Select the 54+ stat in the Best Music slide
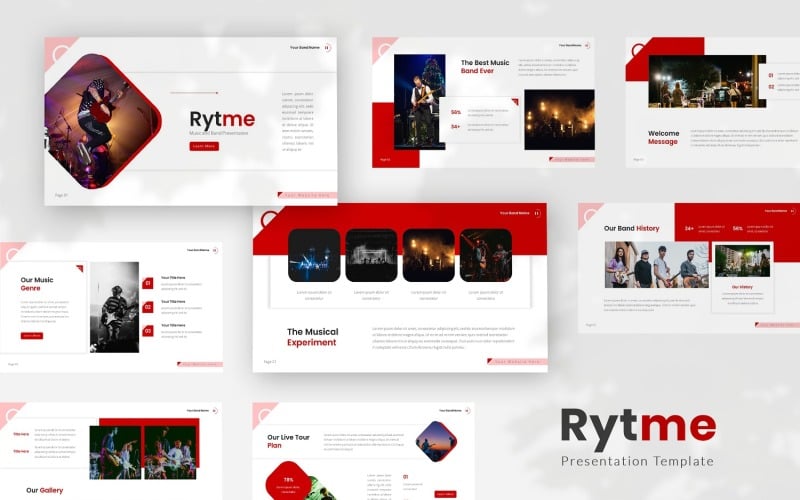Screen dimensions: 800x500 [x=456, y=127]
